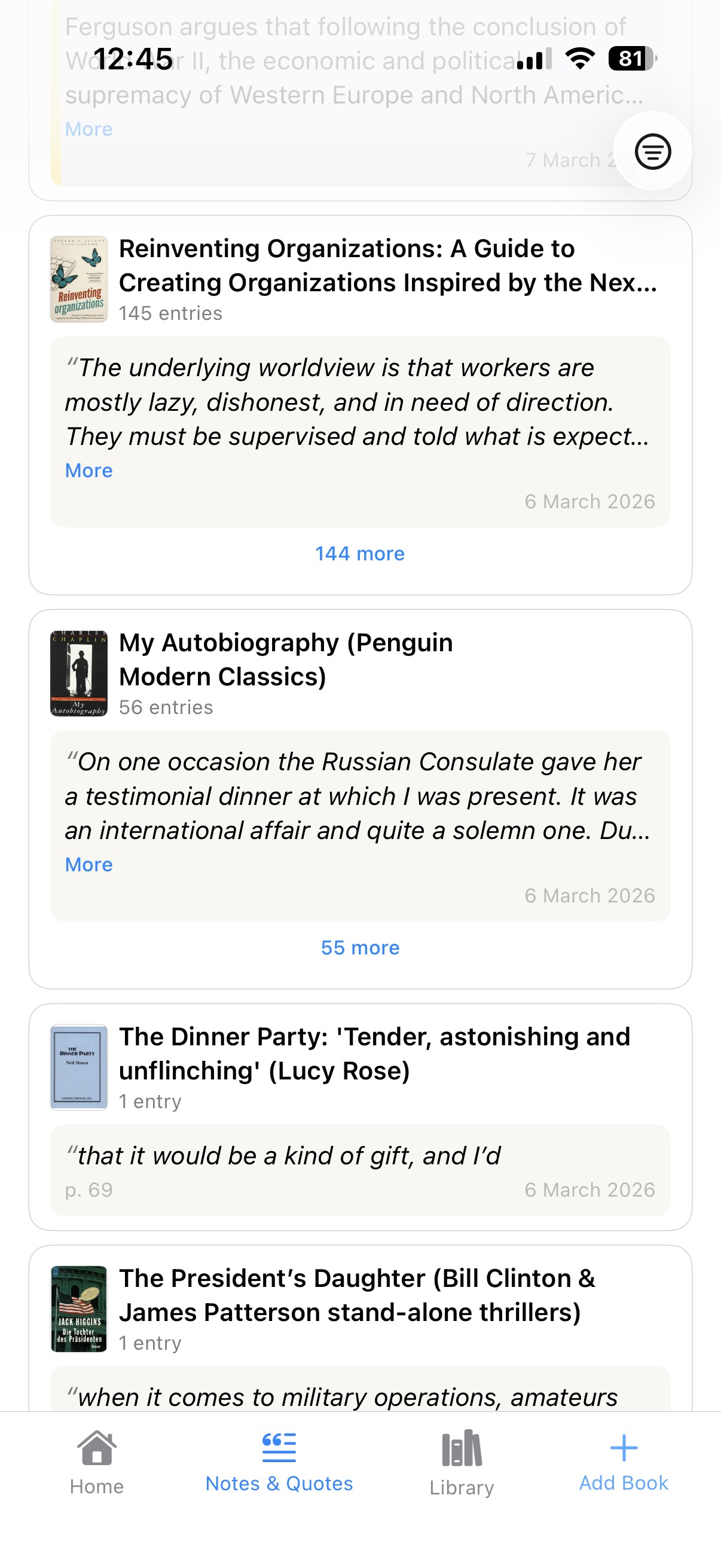Tap the "military operations, amateurs" quote
The width and height of the screenshot is (721, 1568).
coord(347,1397)
